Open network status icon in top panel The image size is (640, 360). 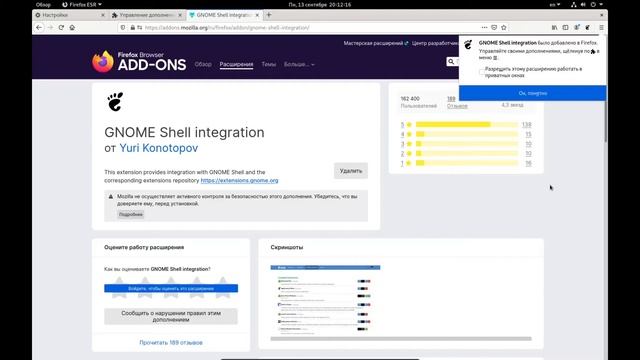(573, 4)
